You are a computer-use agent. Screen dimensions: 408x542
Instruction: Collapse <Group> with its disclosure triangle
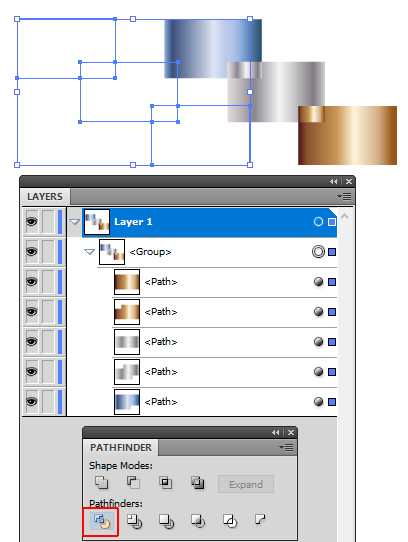89,252
